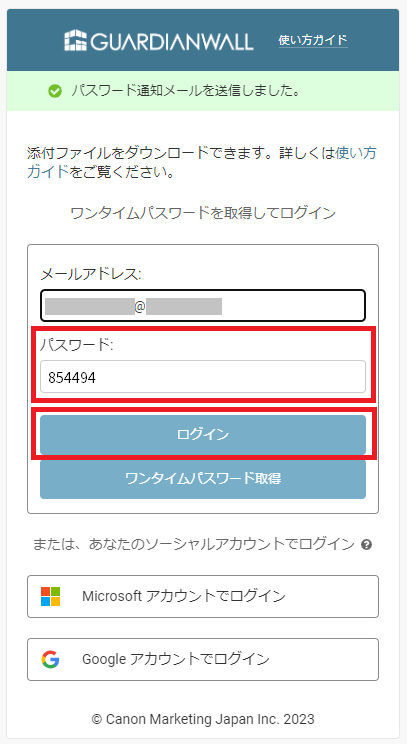Image resolution: width=407 pixels, height=744 pixels.
Task: Click the Canon Marketing Japan copyright text
Action: 203,719
